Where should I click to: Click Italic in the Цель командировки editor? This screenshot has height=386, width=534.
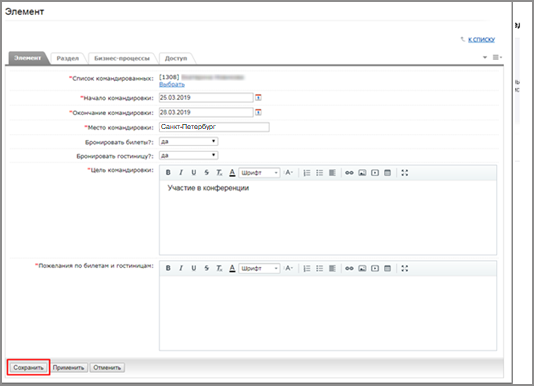pos(181,173)
